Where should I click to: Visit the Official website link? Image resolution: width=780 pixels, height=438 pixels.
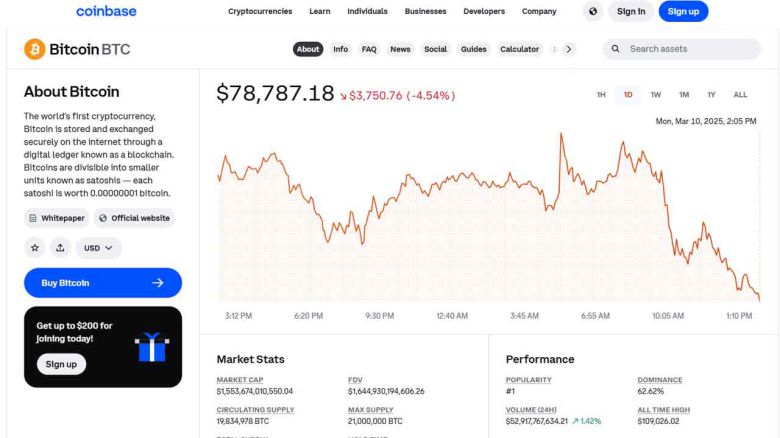point(135,218)
